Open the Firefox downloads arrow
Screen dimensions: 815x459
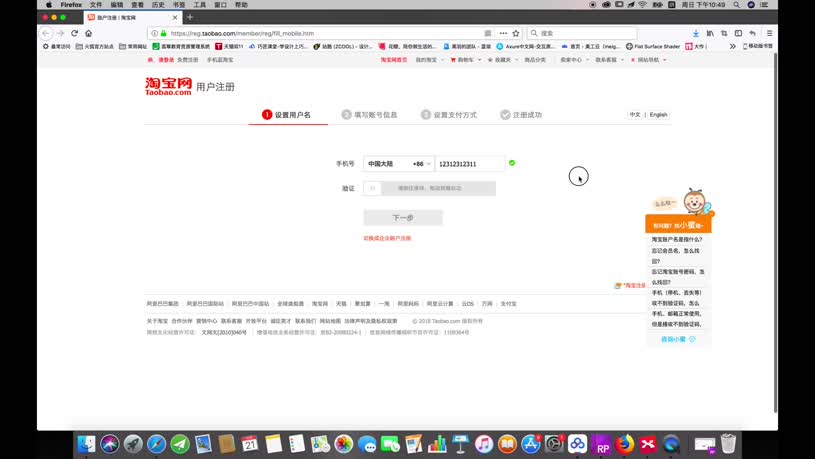pyautogui.click(x=695, y=33)
